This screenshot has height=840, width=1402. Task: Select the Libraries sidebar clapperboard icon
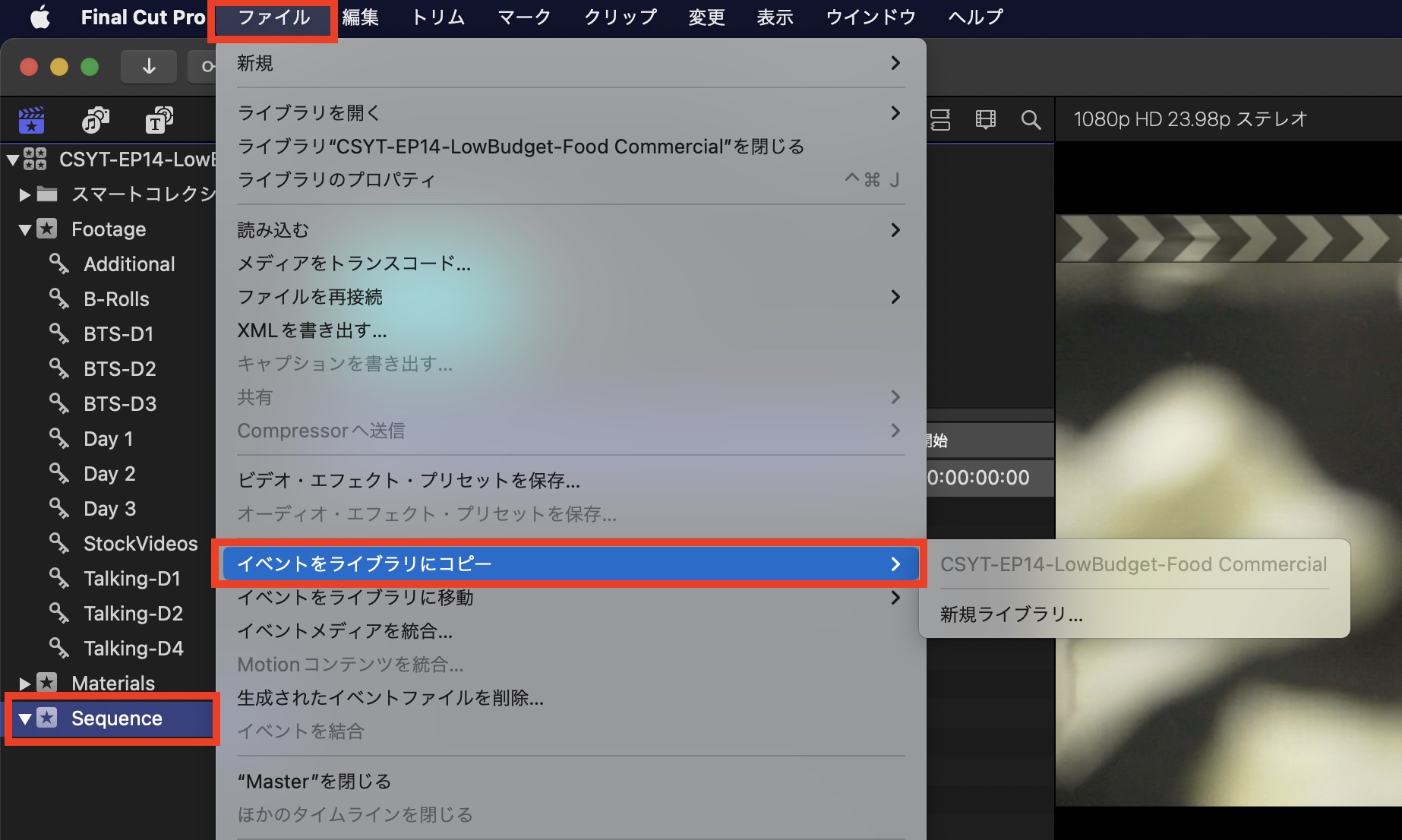pos(31,119)
